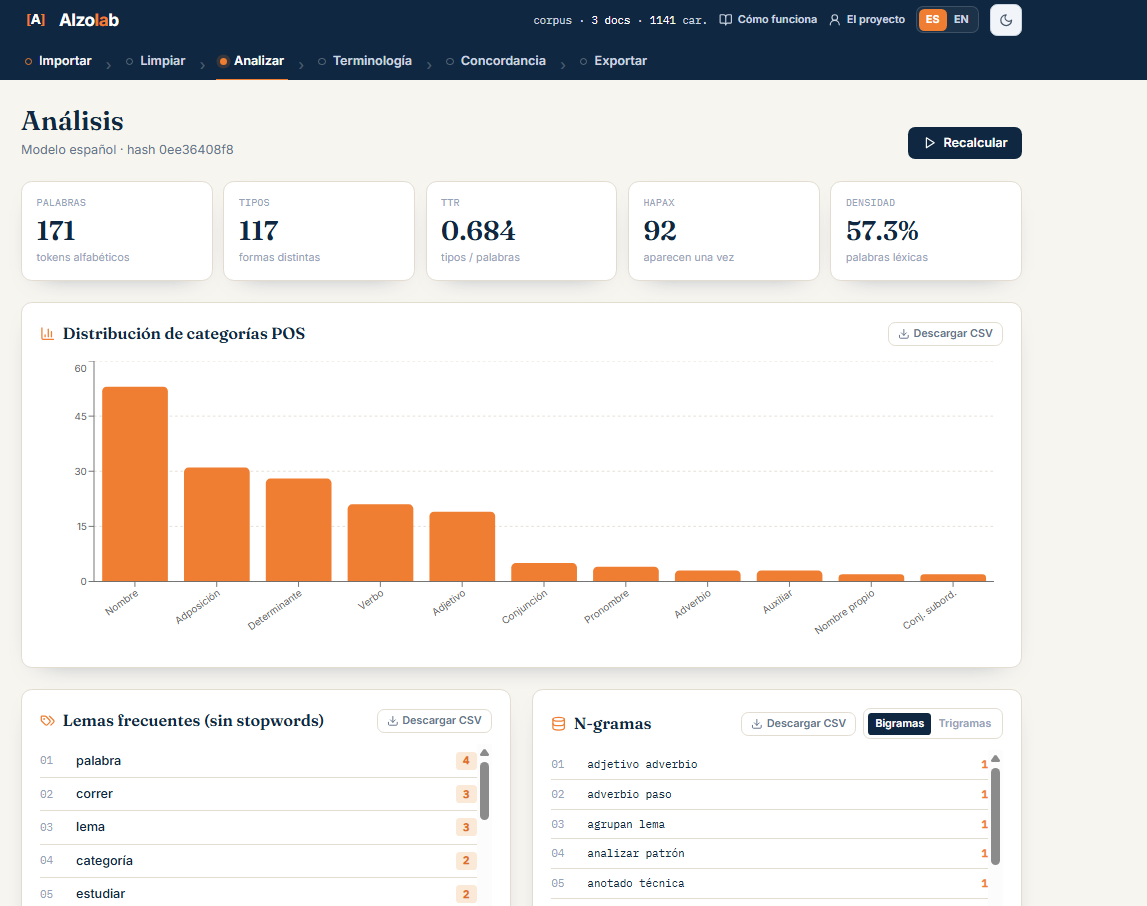Download POS distribution CSV
The image size is (1147, 906).
[x=945, y=333]
